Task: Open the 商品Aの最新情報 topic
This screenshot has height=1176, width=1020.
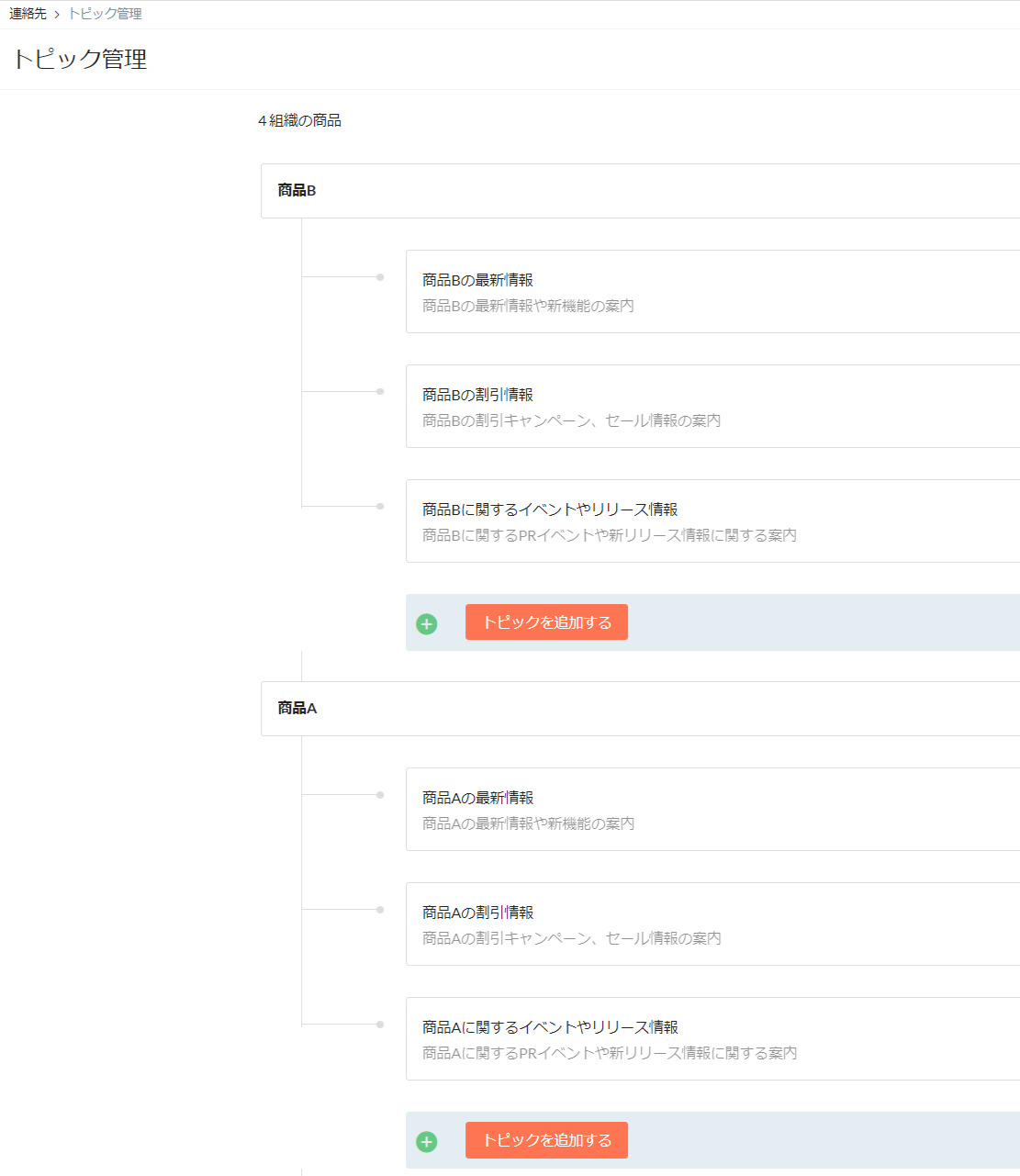Action: [477, 798]
